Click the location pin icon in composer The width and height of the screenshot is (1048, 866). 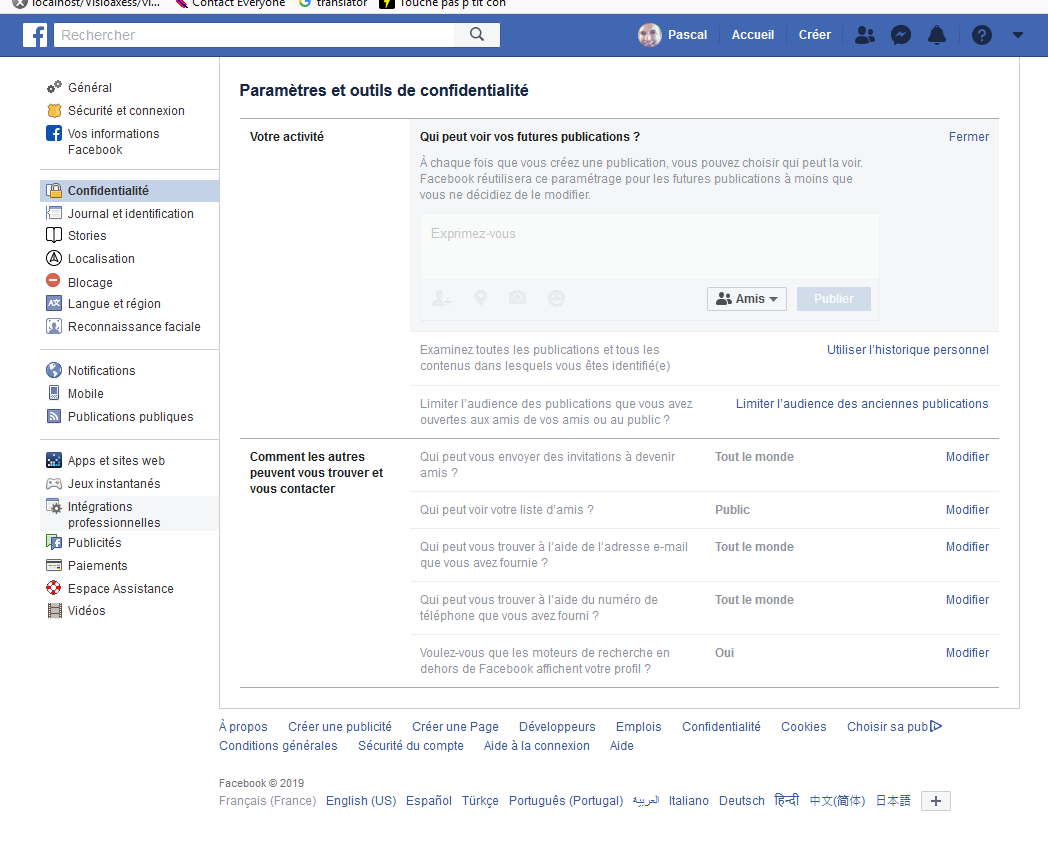tap(481, 298)
